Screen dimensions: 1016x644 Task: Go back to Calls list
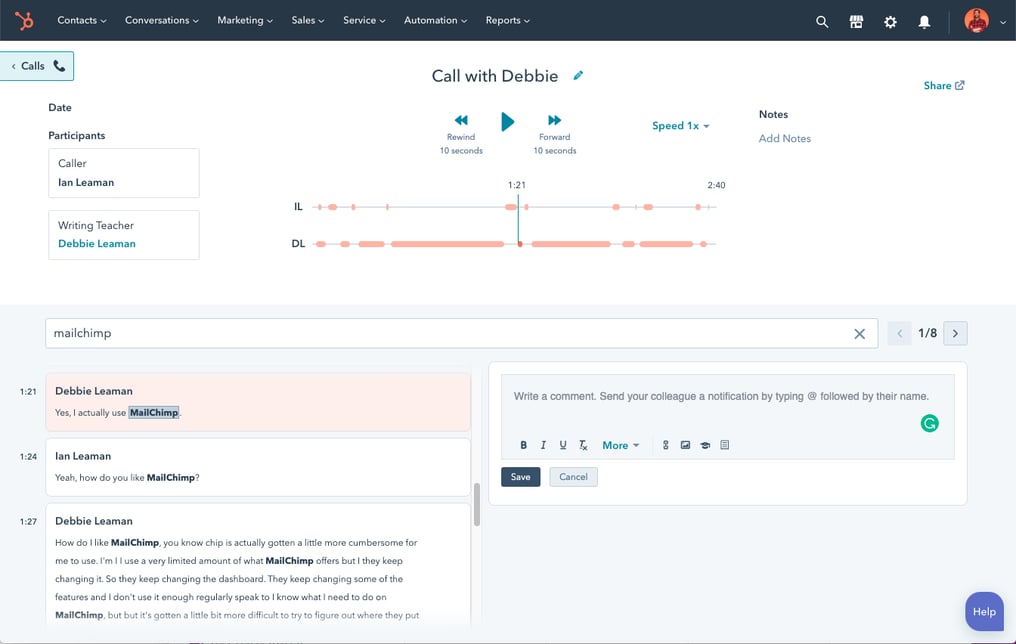tap(37, 66)
